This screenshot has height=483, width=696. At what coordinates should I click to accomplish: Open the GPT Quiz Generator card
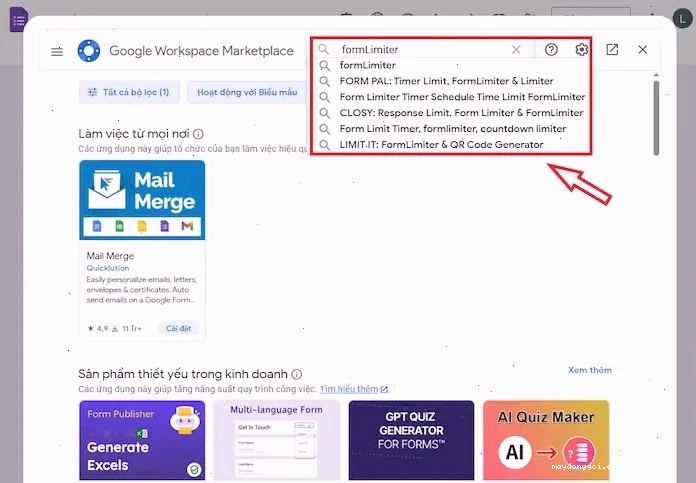[411, 440]
